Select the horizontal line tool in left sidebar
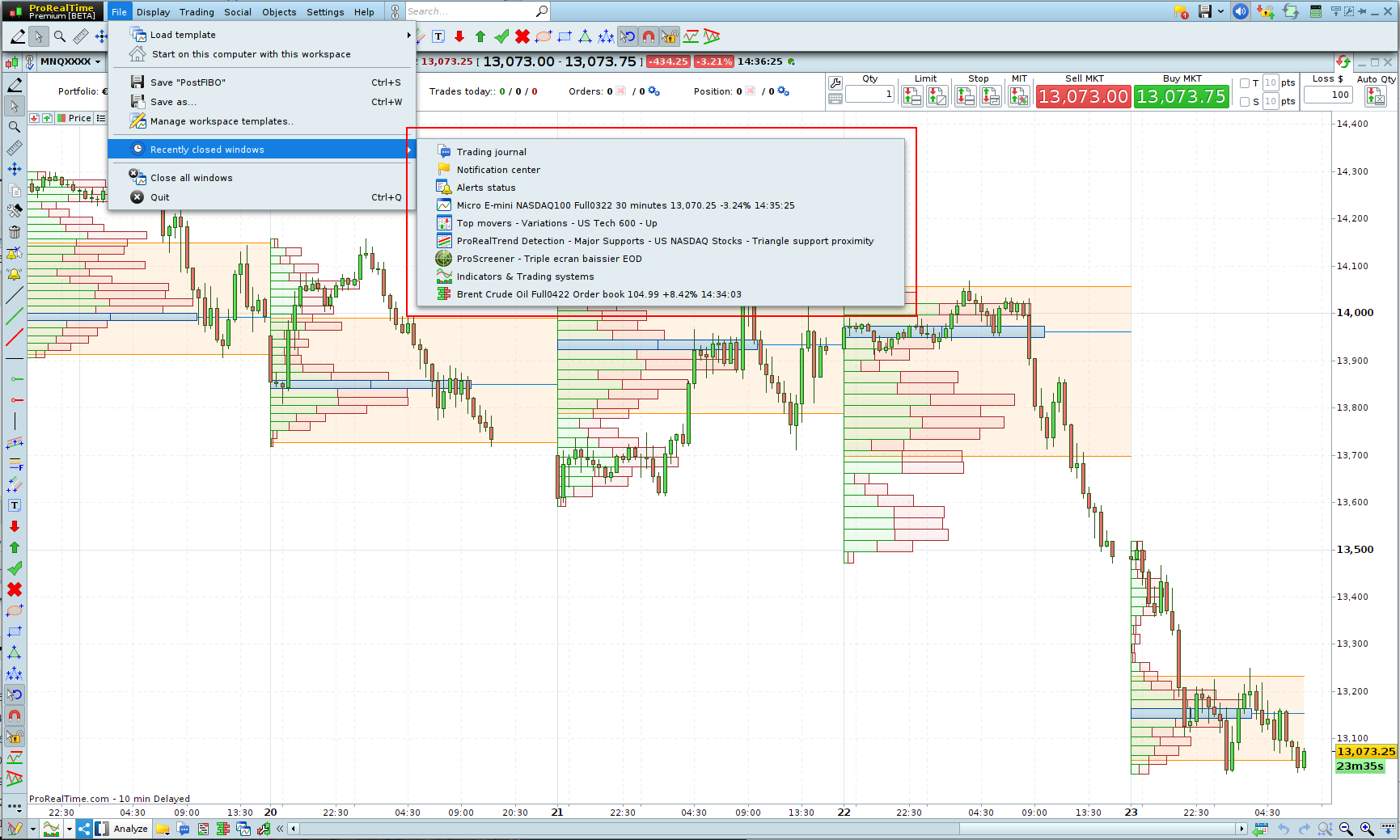 (x=15, y=358)
